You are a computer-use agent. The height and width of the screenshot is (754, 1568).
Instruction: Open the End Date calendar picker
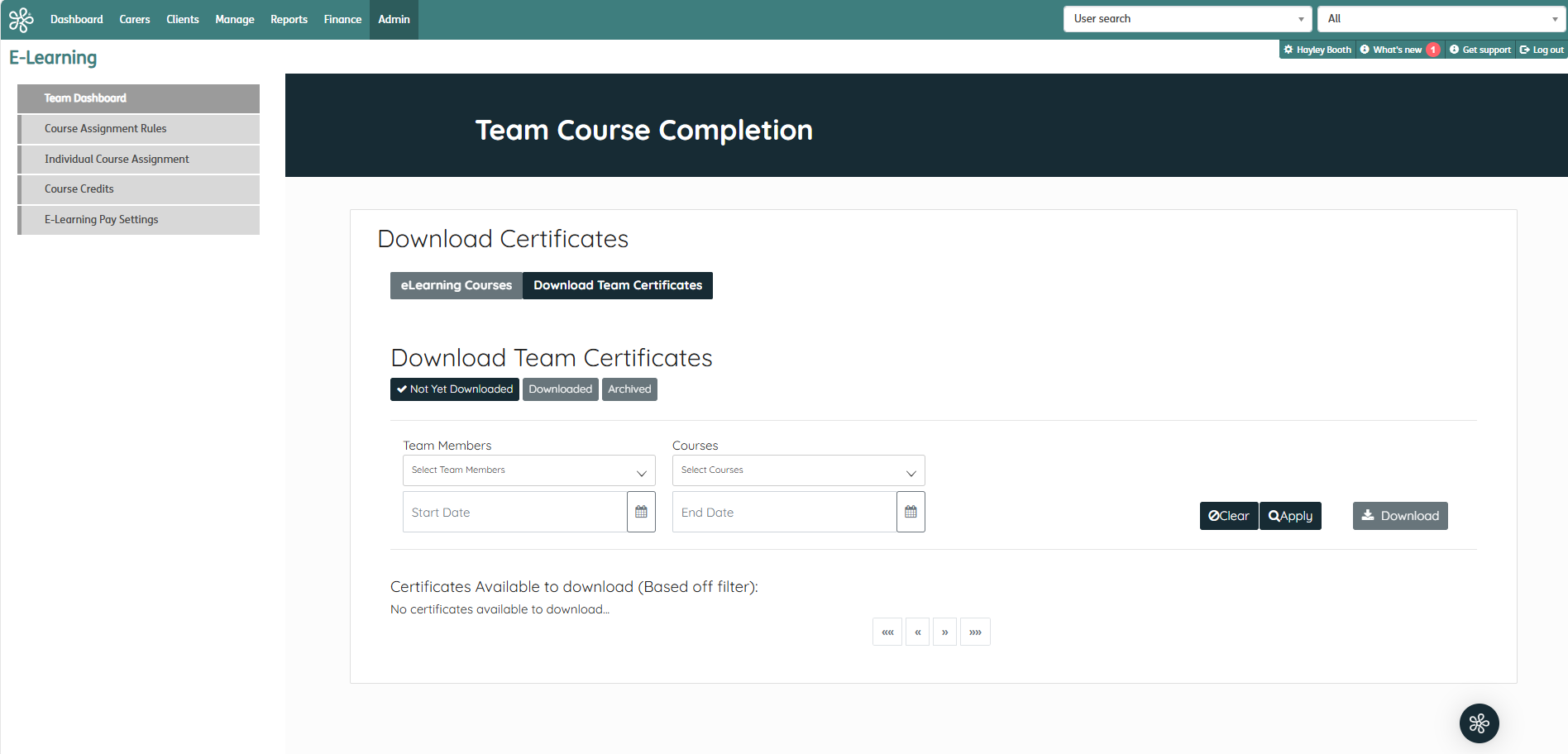click(911, 512)
